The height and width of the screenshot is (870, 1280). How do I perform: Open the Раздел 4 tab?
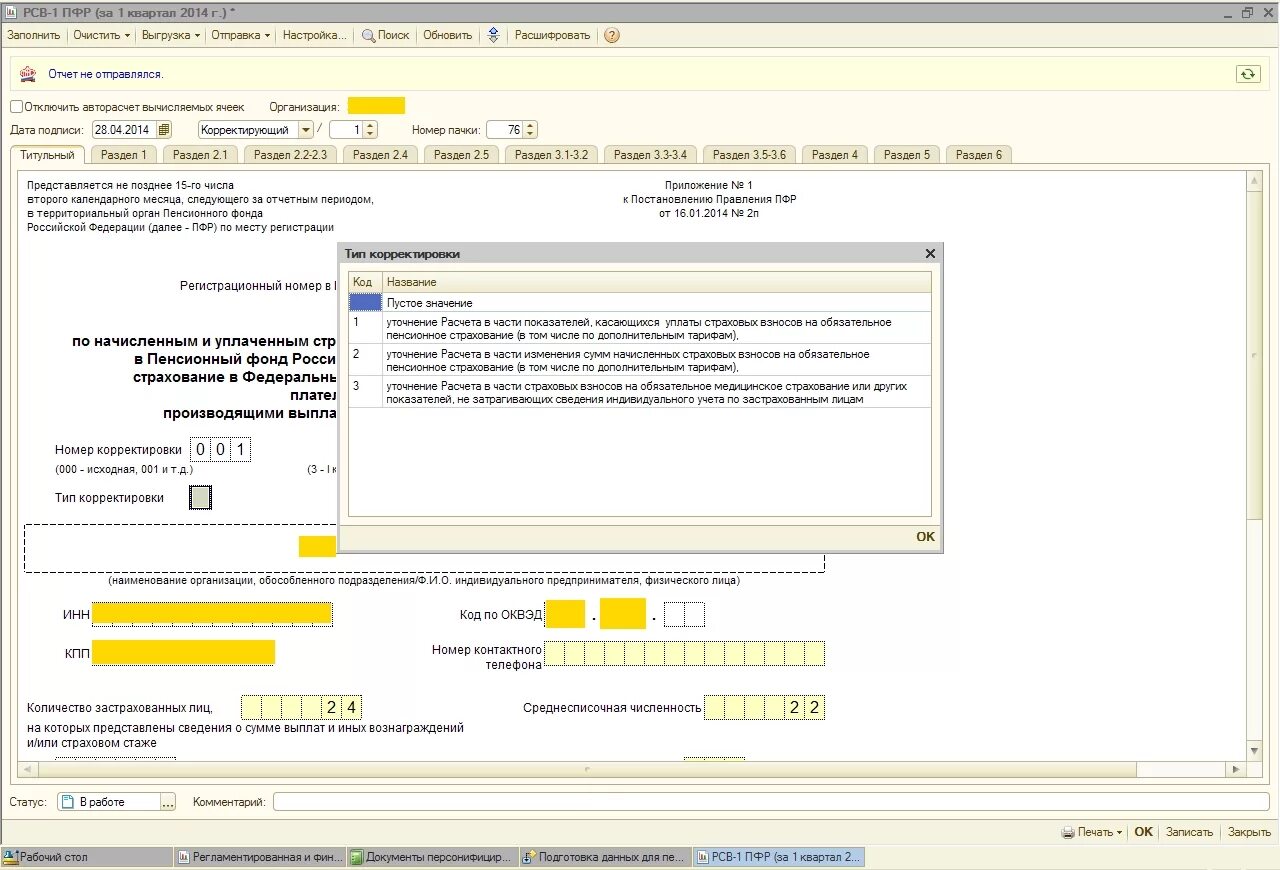click(835, 155)
